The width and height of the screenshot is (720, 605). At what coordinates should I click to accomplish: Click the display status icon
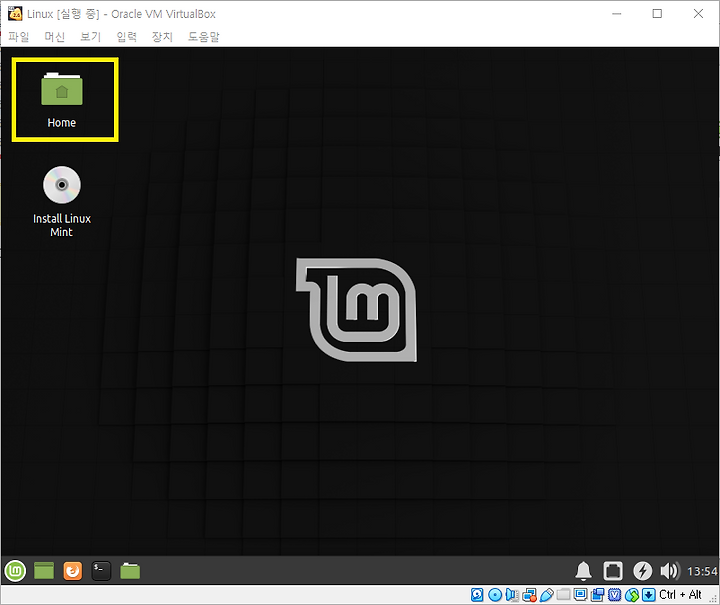(x=580, y=595)
